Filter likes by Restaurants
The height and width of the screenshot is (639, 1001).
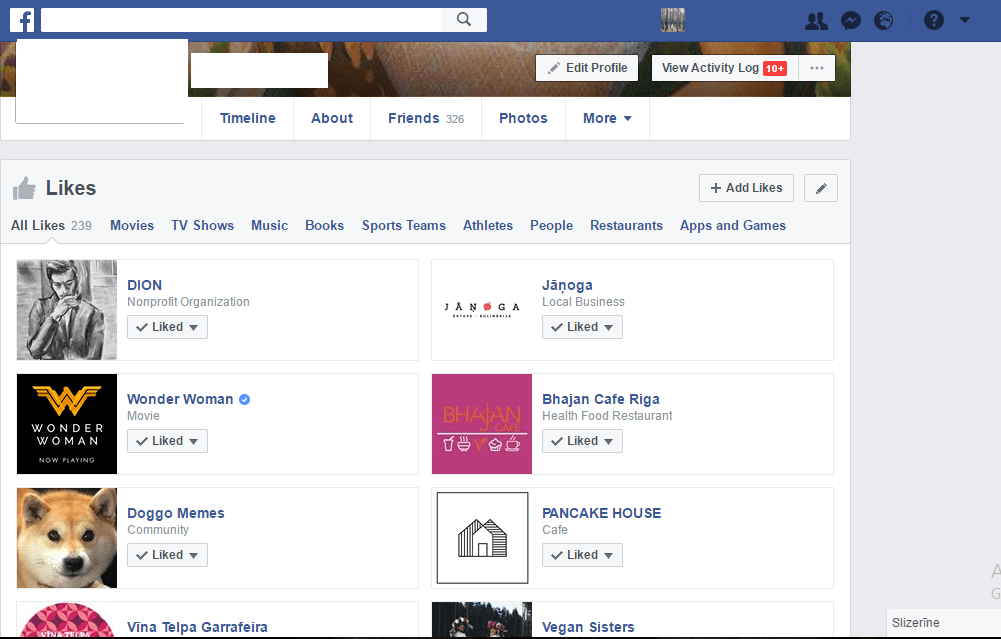pos(626,225)
